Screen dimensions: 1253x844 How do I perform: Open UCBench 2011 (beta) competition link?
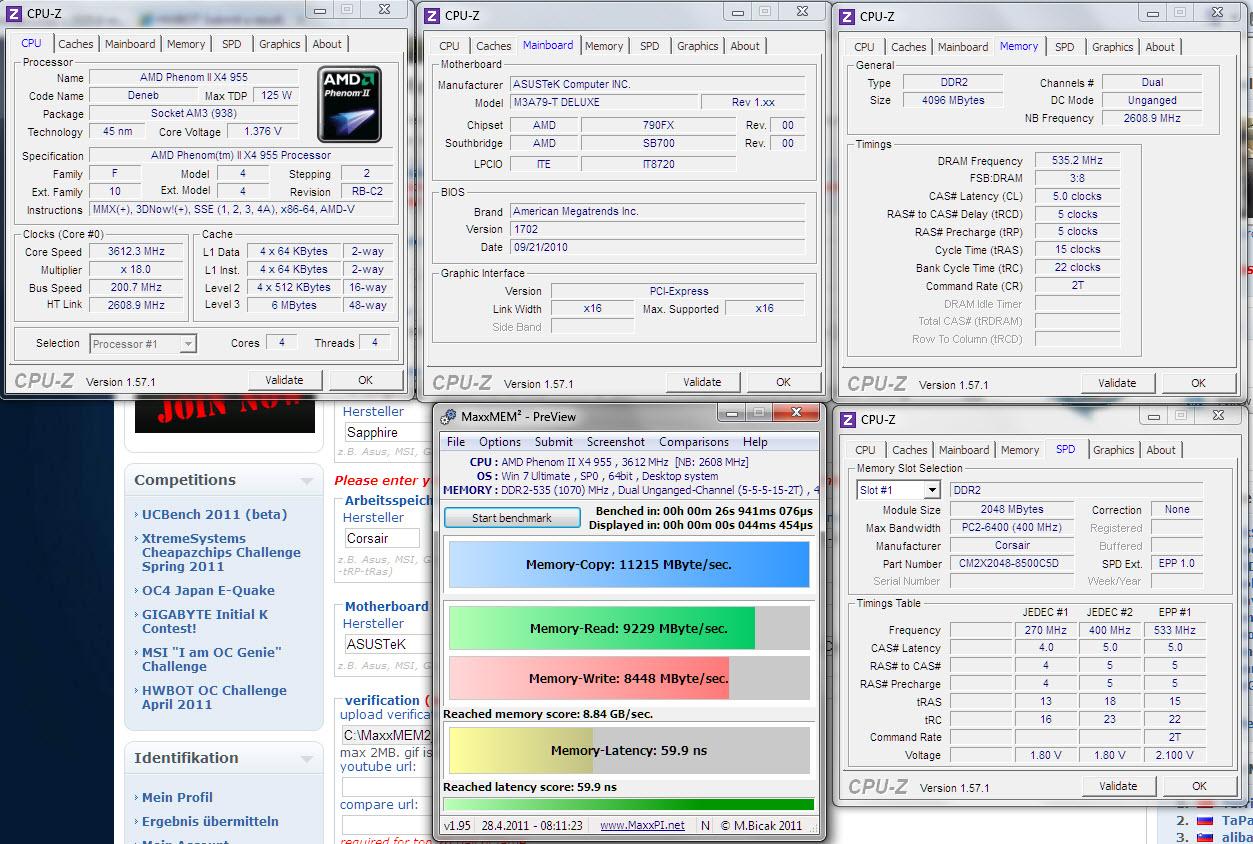(x=214, y=515)
